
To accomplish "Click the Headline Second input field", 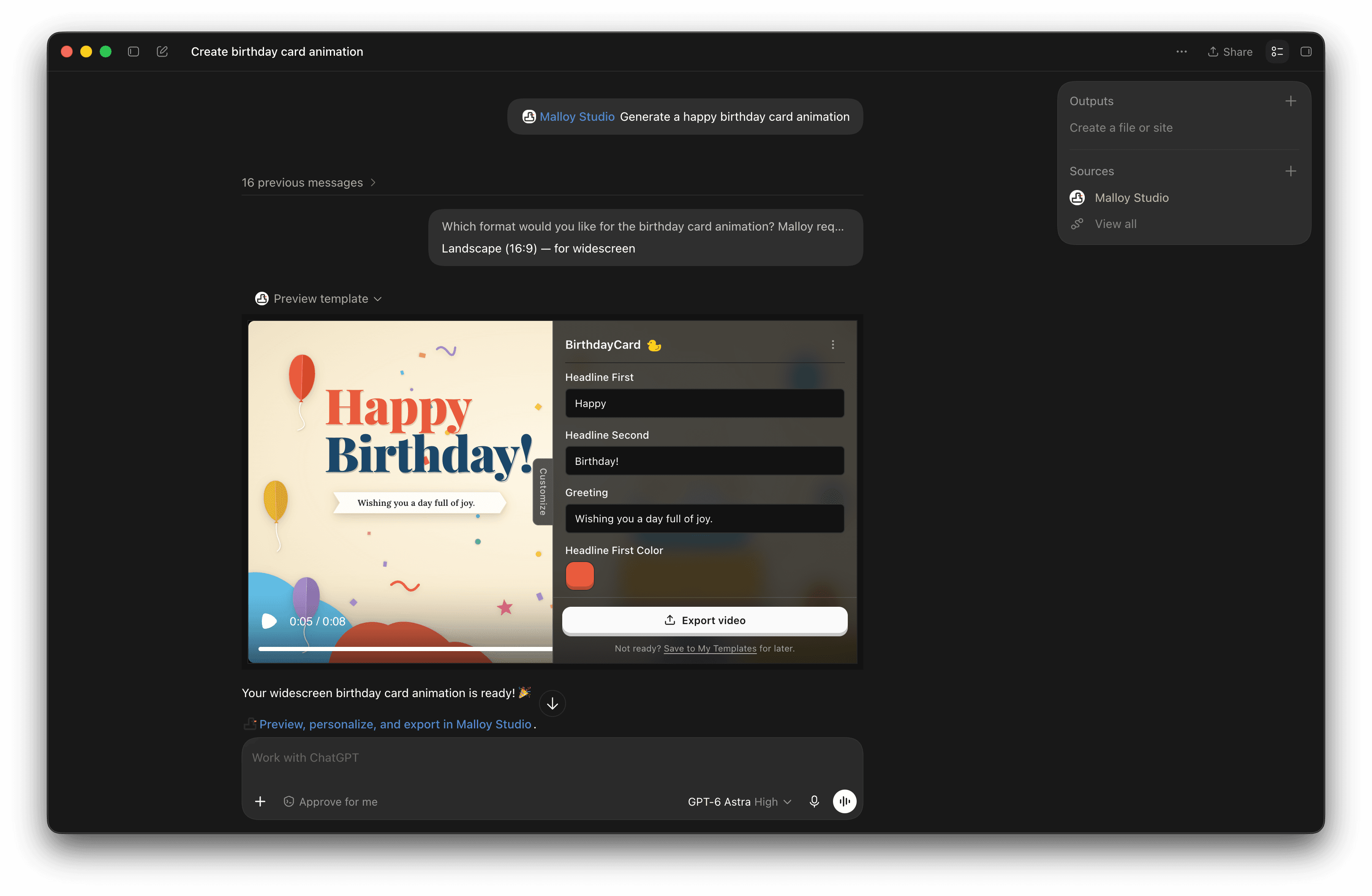I will pyautogui.click(x=705, y=461).
